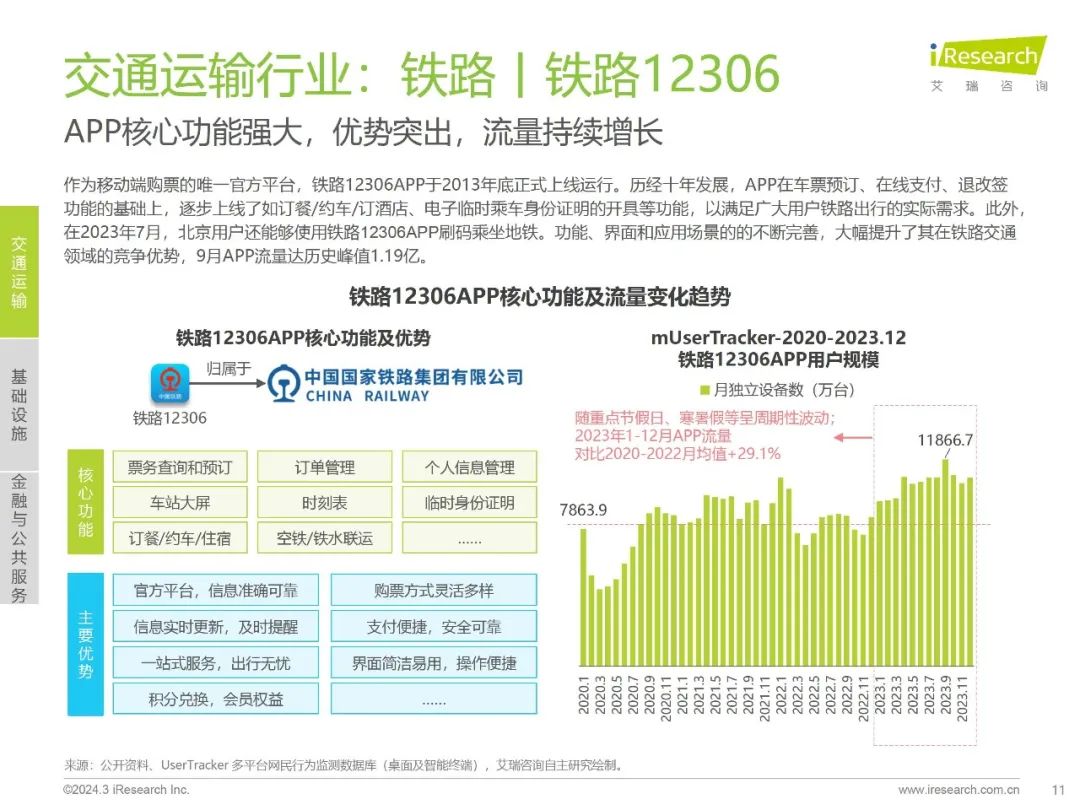
Task: Click the 空铁/铁水联运 box
Action: [x=324, y=538]
